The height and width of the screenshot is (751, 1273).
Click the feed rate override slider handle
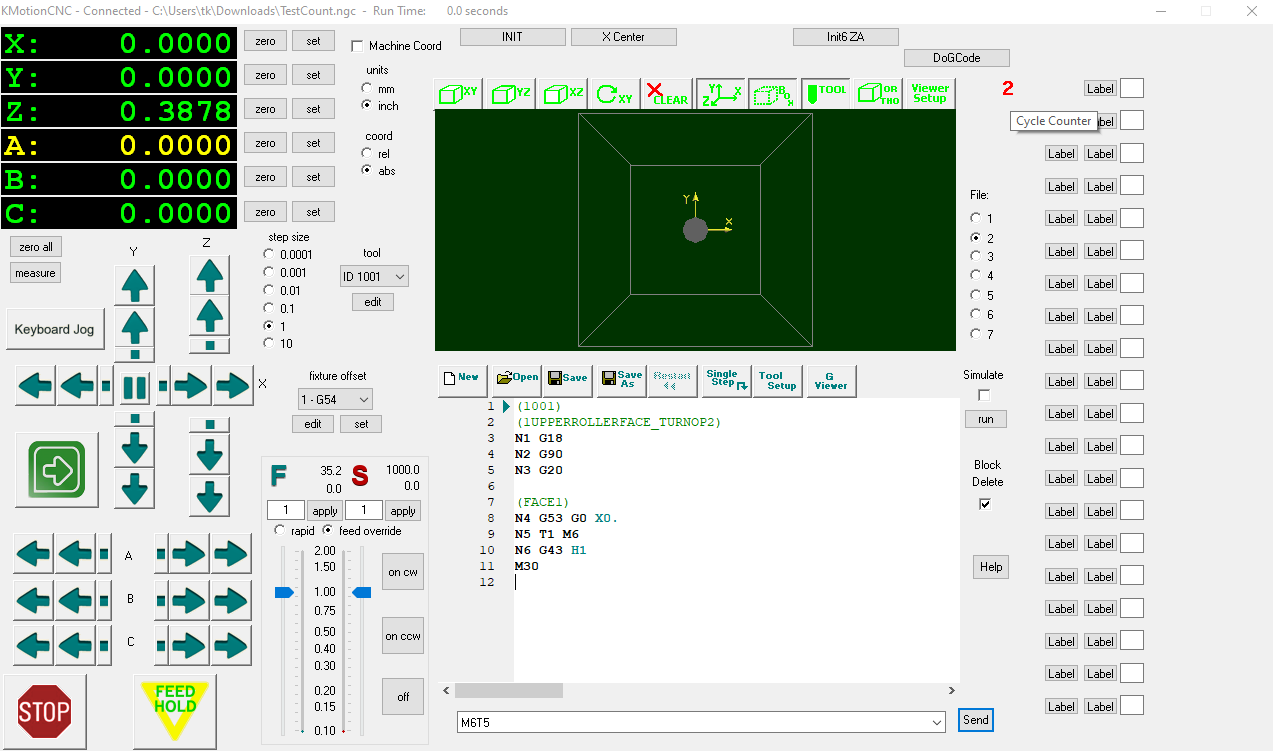[285, 592]
